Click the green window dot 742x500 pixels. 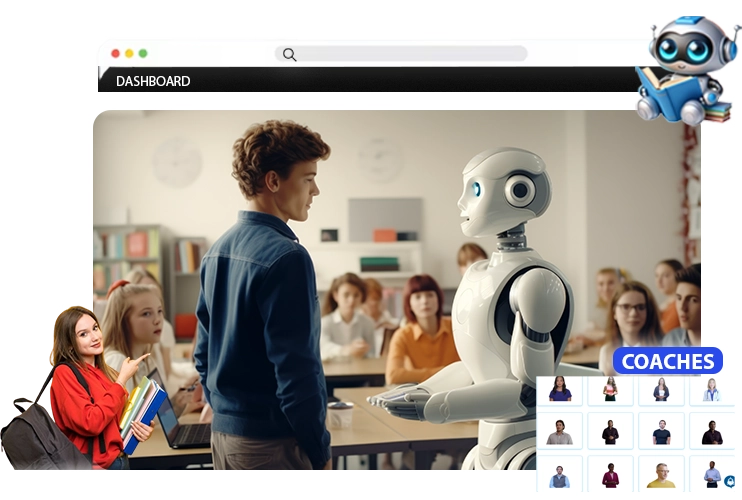point(143,53)
